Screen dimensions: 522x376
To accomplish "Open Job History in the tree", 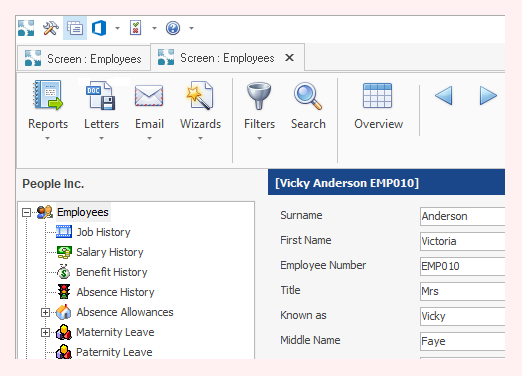I will click(103, 232).
